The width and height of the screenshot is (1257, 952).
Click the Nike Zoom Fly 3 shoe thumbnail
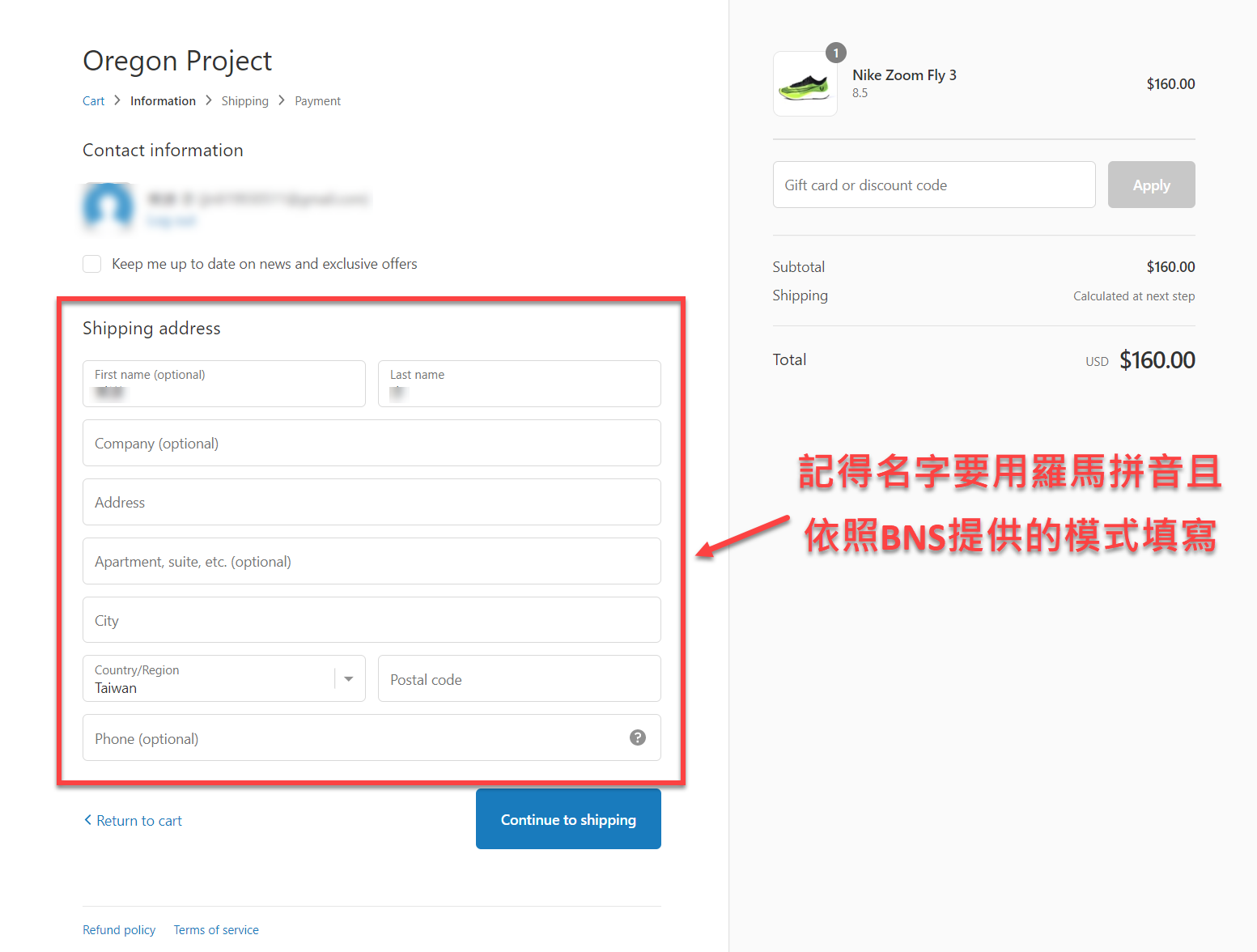point(805,84)
